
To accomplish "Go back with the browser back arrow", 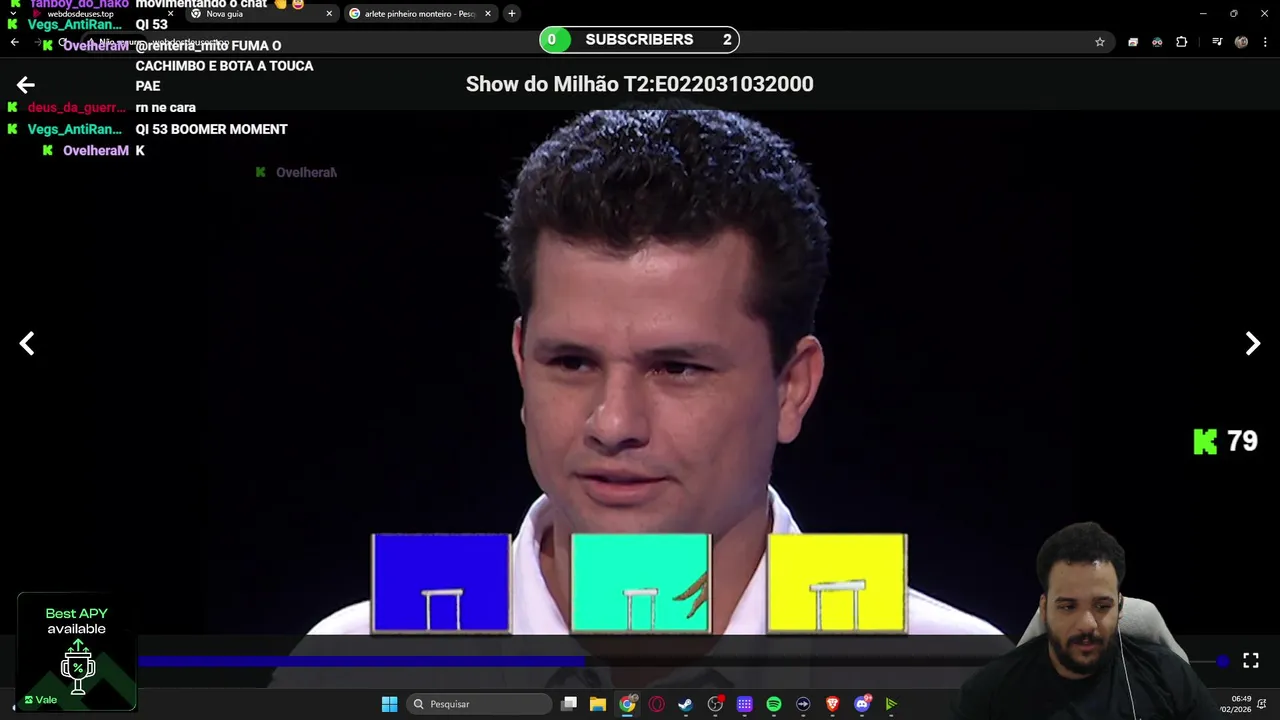I will coord(14,42).
